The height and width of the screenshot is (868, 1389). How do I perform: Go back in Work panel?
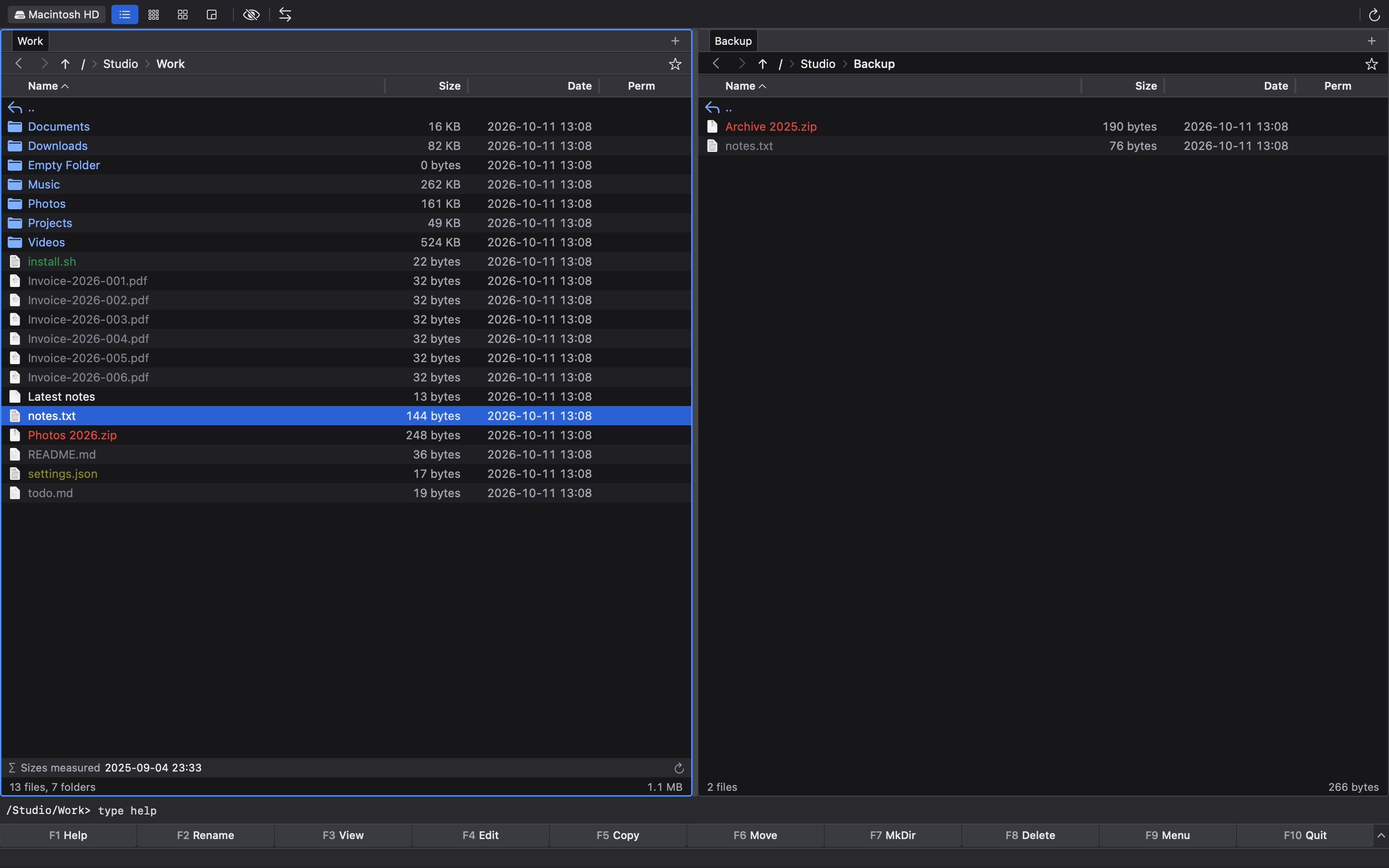click(18, 64)
